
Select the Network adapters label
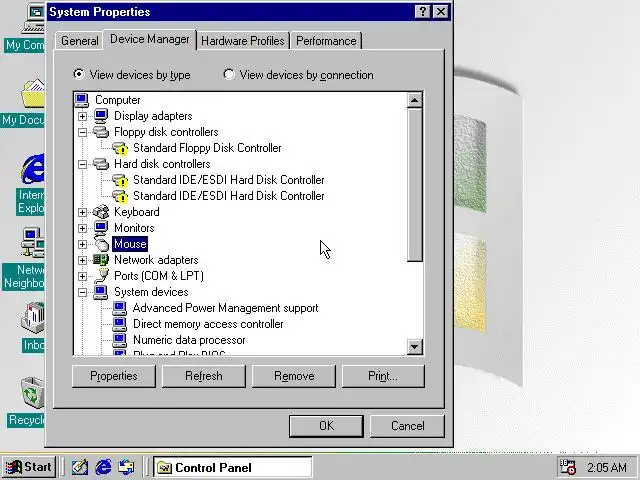point(156,260)
